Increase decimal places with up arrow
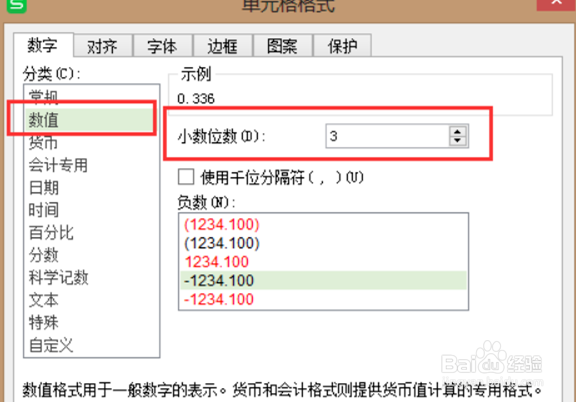576x402 pixels. 457,132
